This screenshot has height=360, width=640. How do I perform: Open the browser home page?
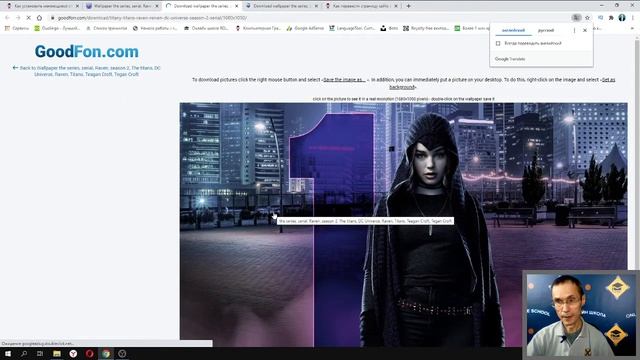39,18
